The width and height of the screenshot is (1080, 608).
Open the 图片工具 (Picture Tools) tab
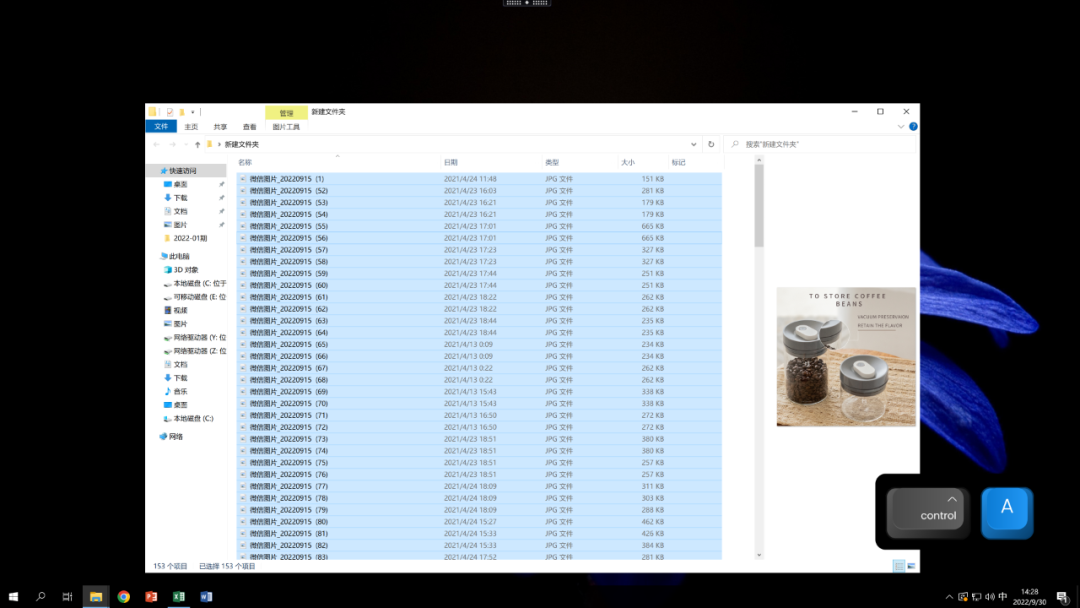pos(286,127)
